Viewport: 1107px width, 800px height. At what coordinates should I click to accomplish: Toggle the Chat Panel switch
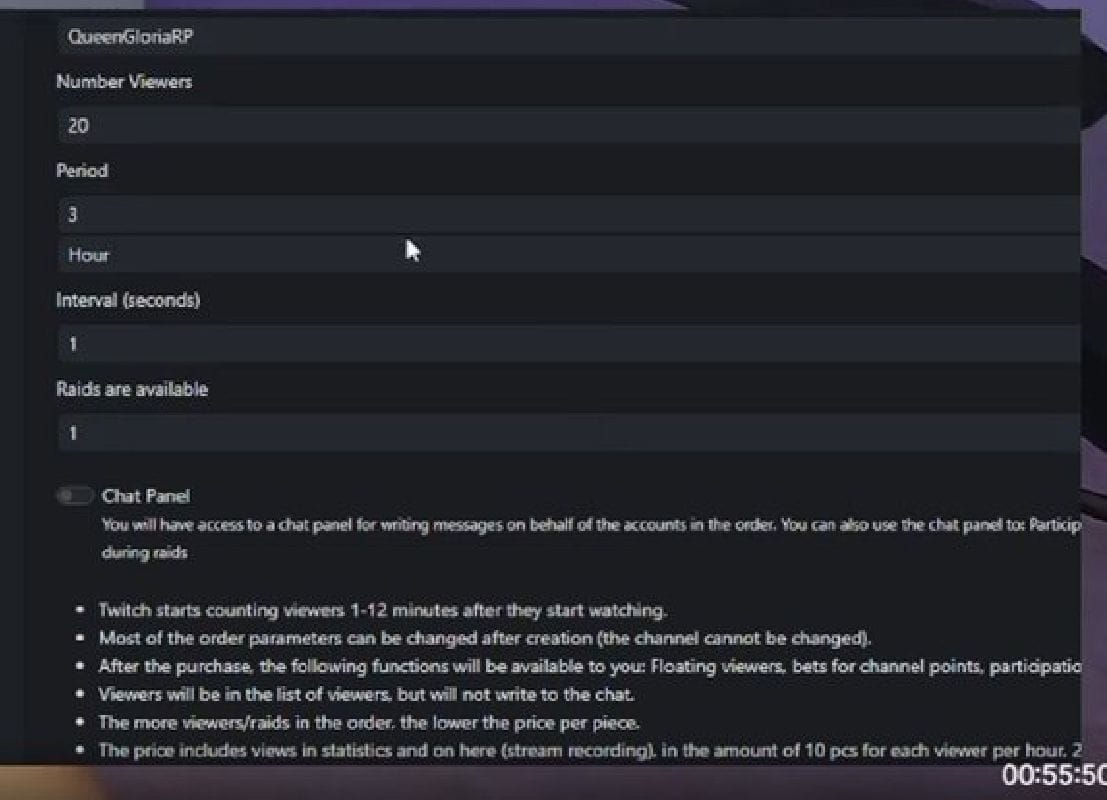pos(74,496)
